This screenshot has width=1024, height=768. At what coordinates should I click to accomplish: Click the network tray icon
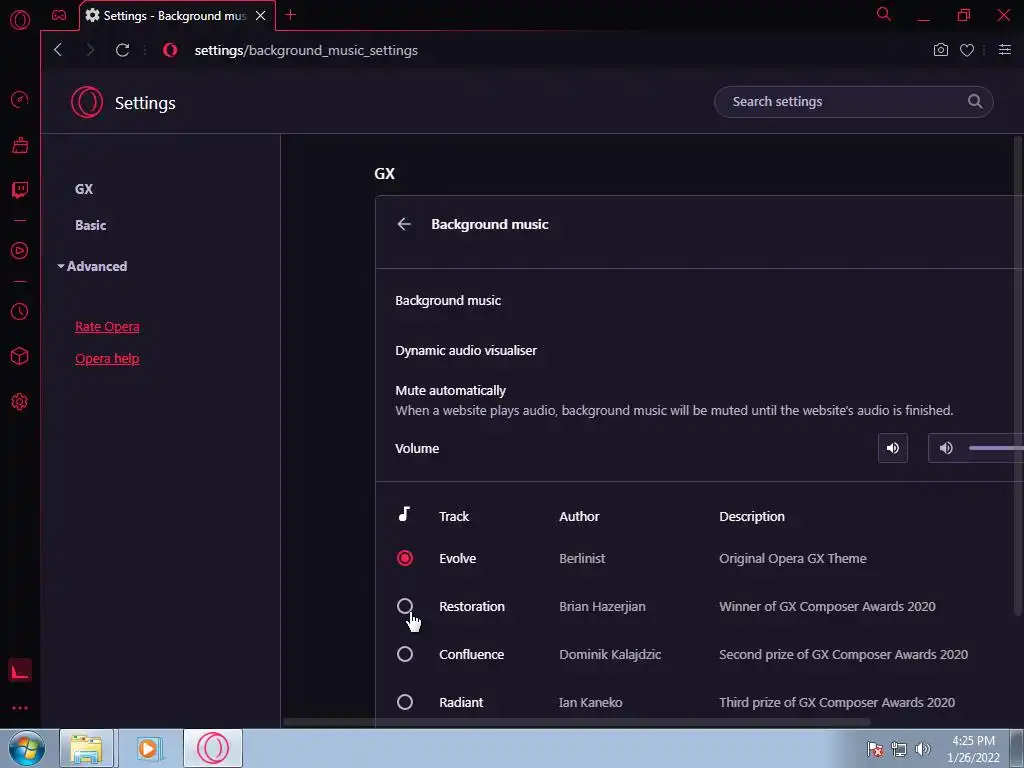coord(899,749)
